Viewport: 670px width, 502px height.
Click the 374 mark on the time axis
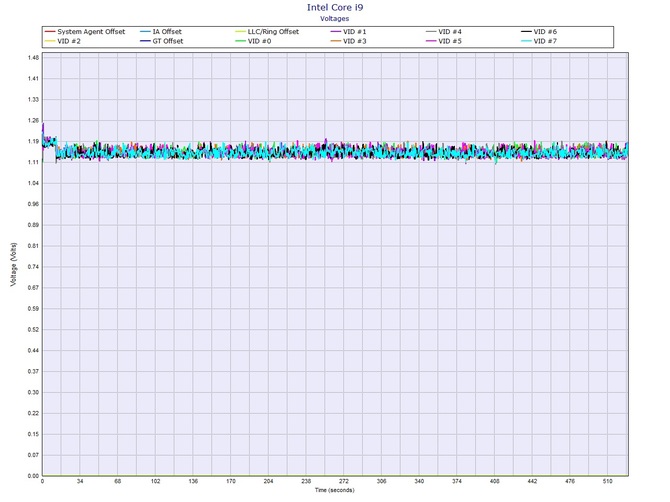[457, 481]
